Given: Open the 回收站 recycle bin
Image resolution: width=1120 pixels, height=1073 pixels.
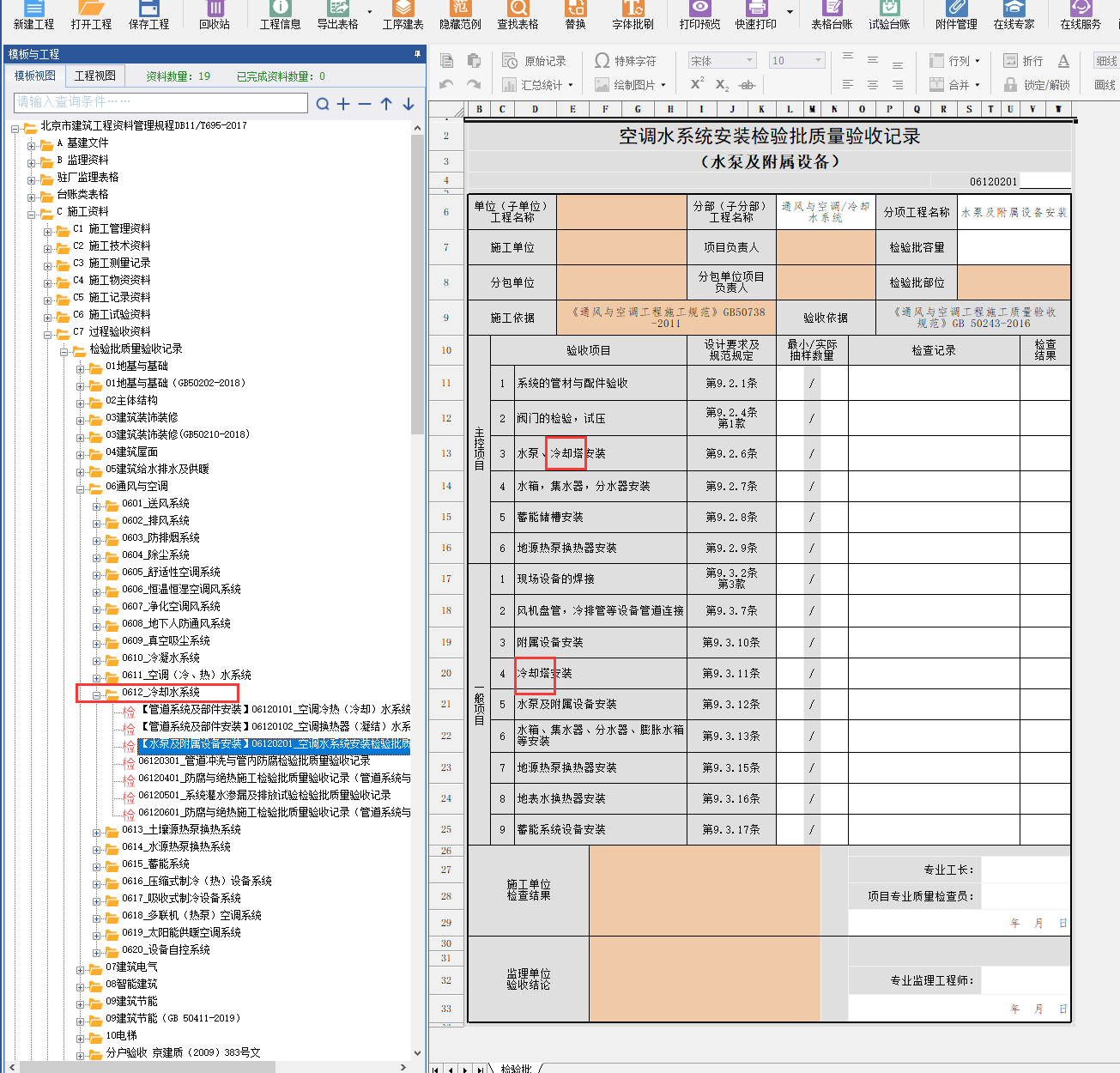Looking at the screenshot, I should click(x=215, y=15).
